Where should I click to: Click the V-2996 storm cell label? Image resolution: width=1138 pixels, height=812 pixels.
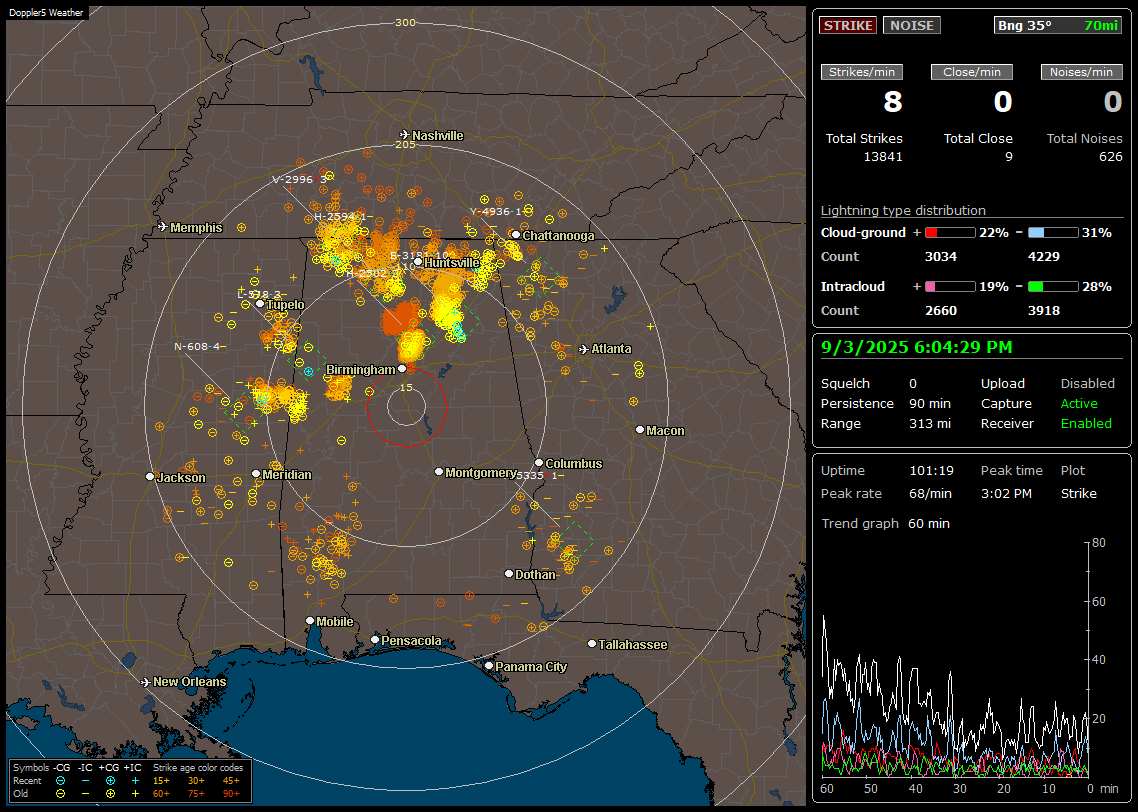click(299, 179)
